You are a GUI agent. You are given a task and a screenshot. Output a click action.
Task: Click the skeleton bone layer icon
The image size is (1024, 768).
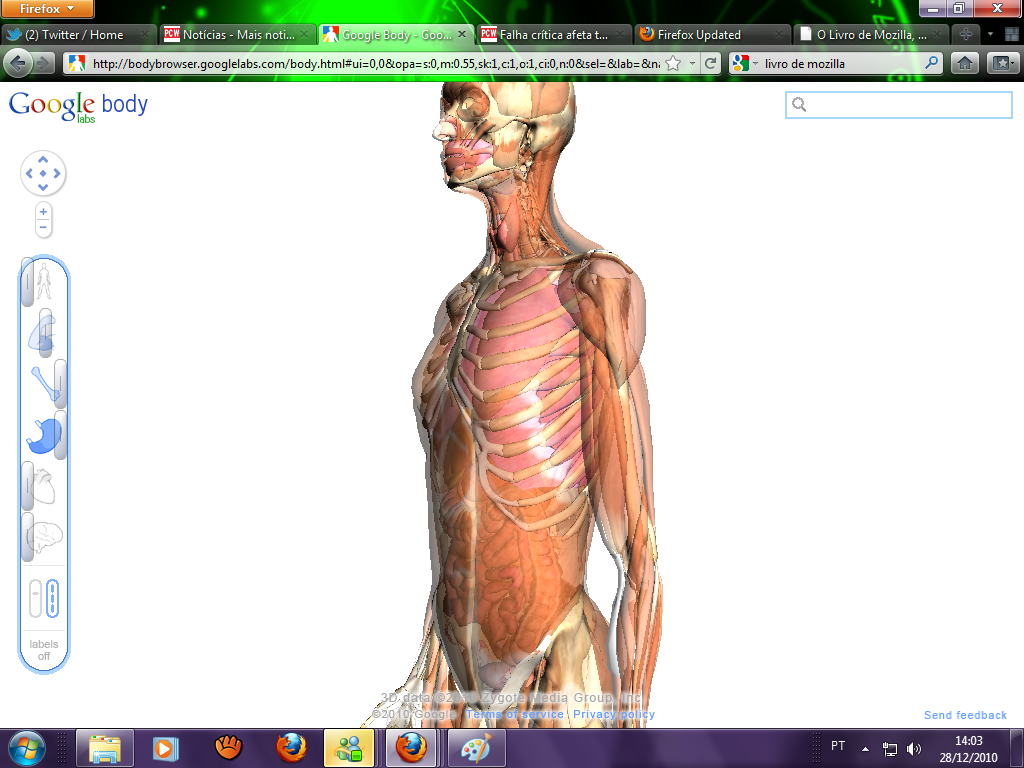pos(44,384)
